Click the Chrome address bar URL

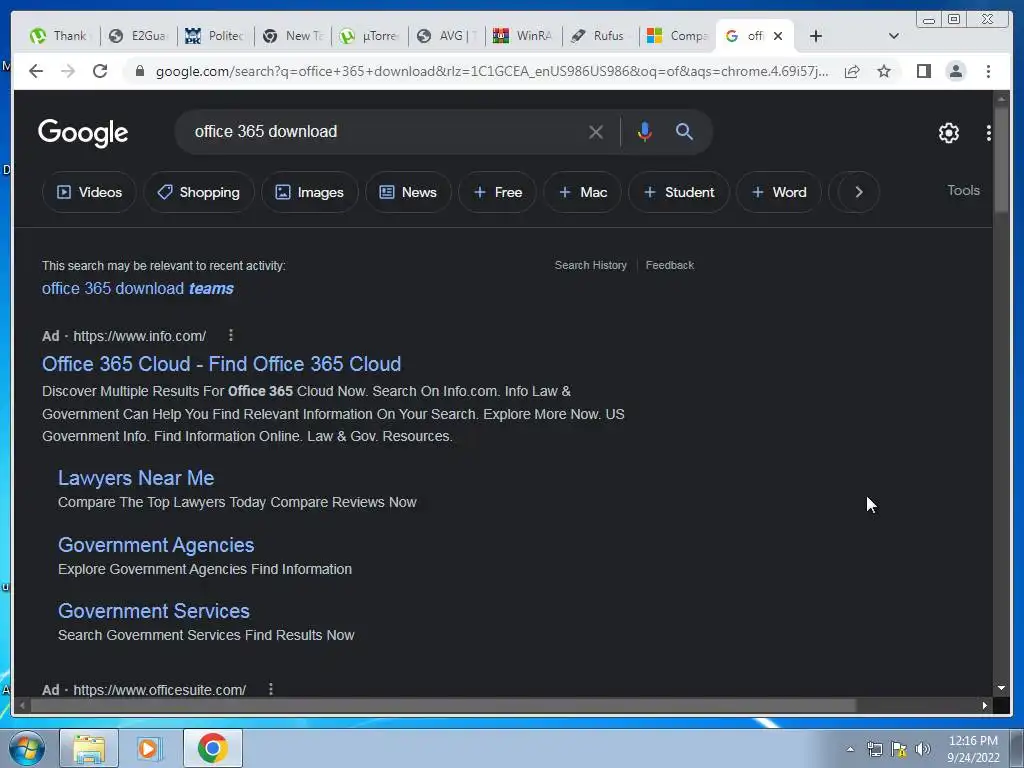[x=492, y=71]
